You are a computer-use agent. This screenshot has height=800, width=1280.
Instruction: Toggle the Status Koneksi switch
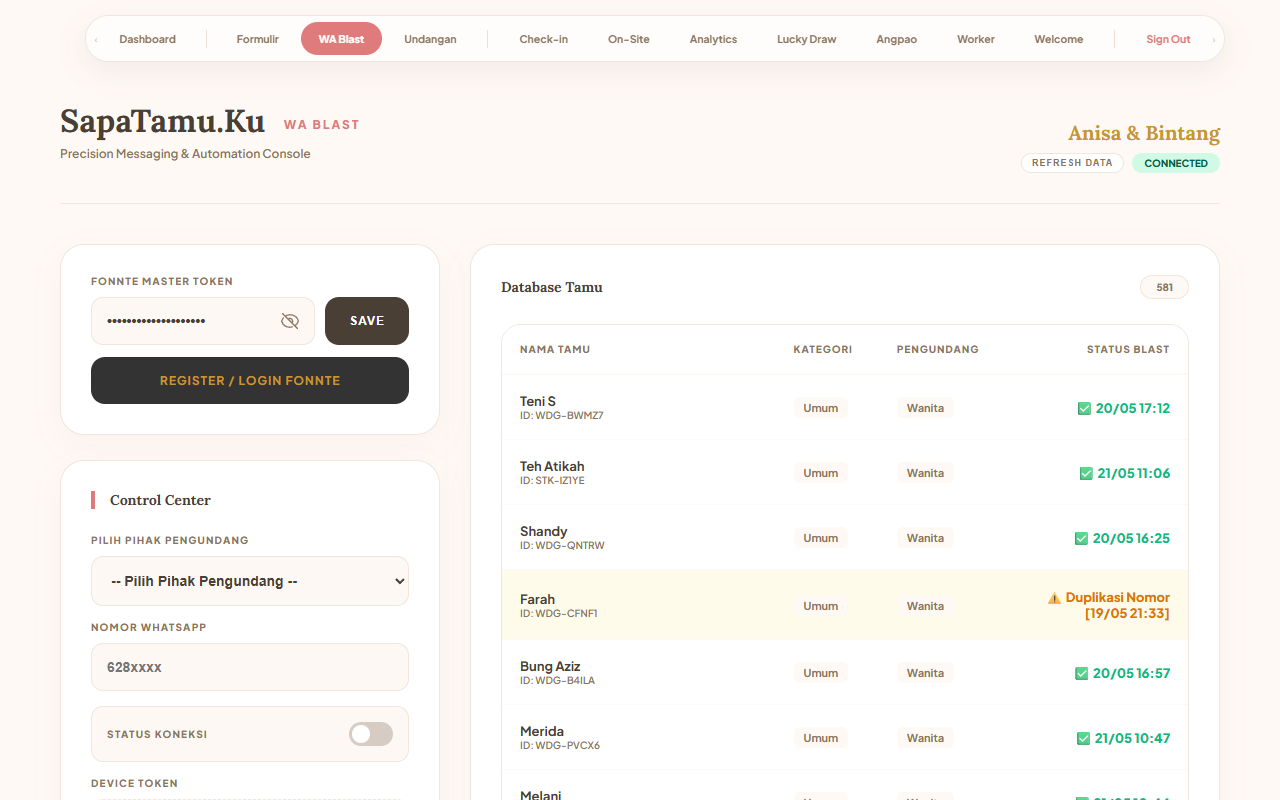(x=371, y=734)
